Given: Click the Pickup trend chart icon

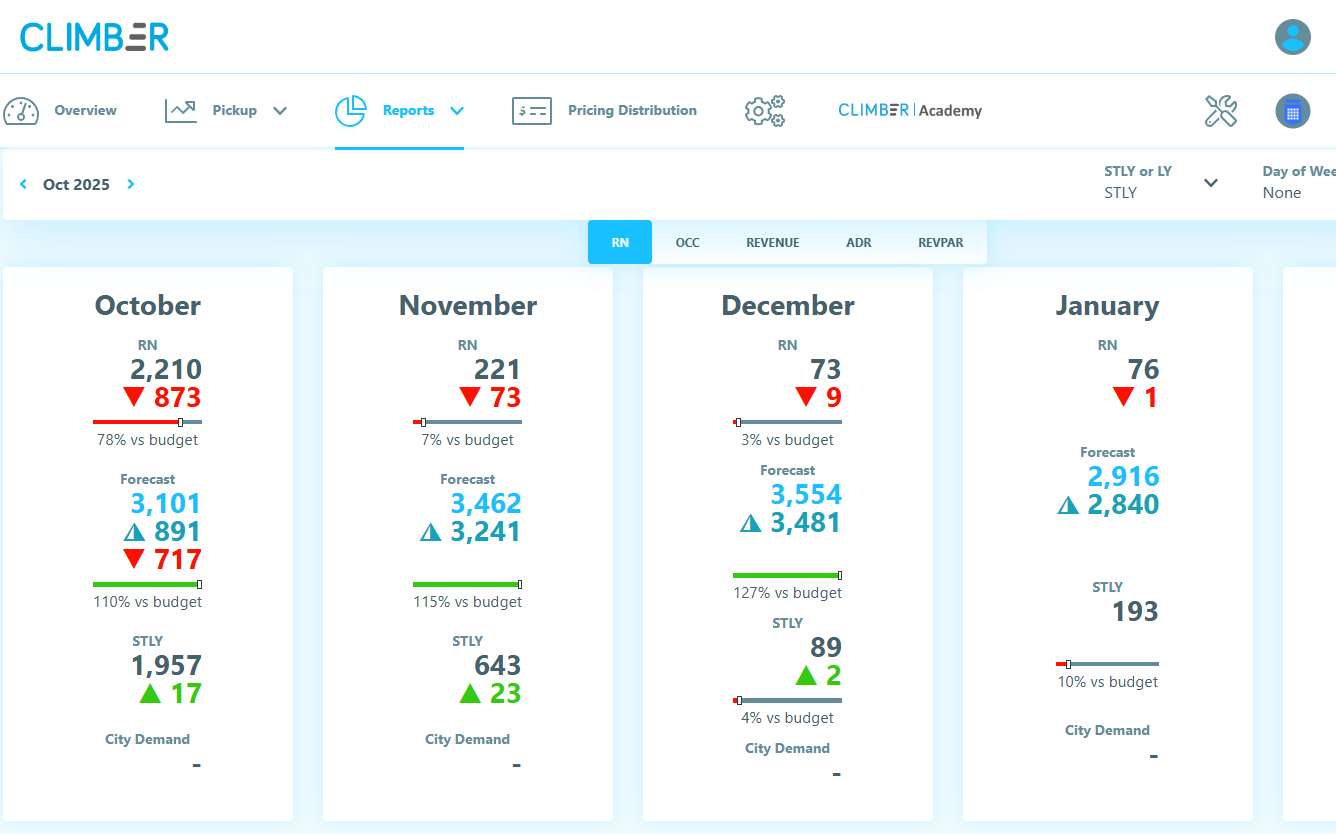Looking at the screenshot, I should 181,111.
